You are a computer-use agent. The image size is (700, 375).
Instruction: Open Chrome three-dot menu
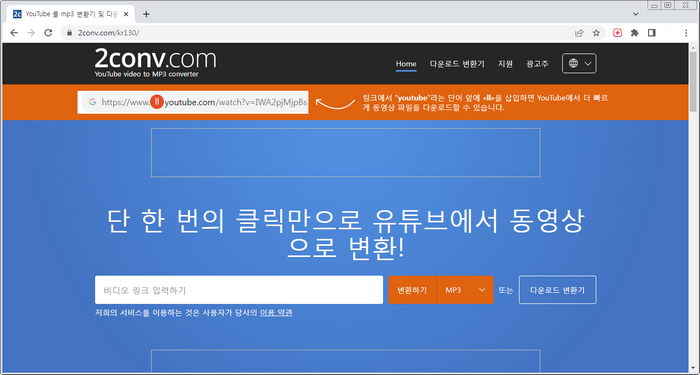(x=686, y=33)
